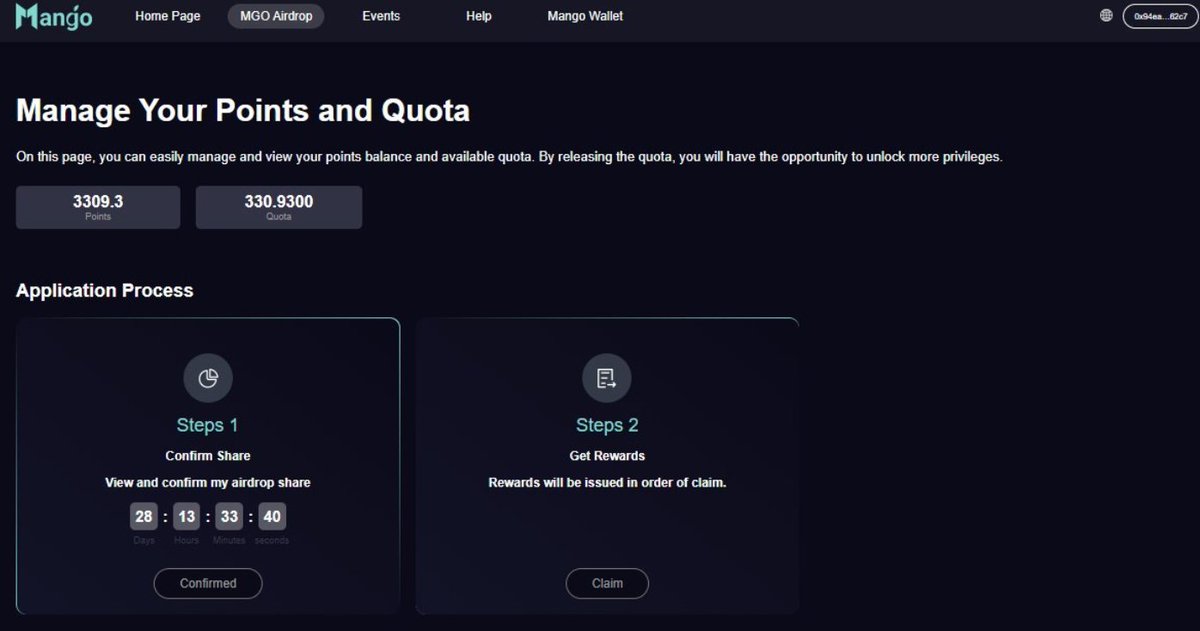The height and width of the screenshot is (631, 1200).
Task: Click the Confirm Share label
Action: [x=208, y=456]
